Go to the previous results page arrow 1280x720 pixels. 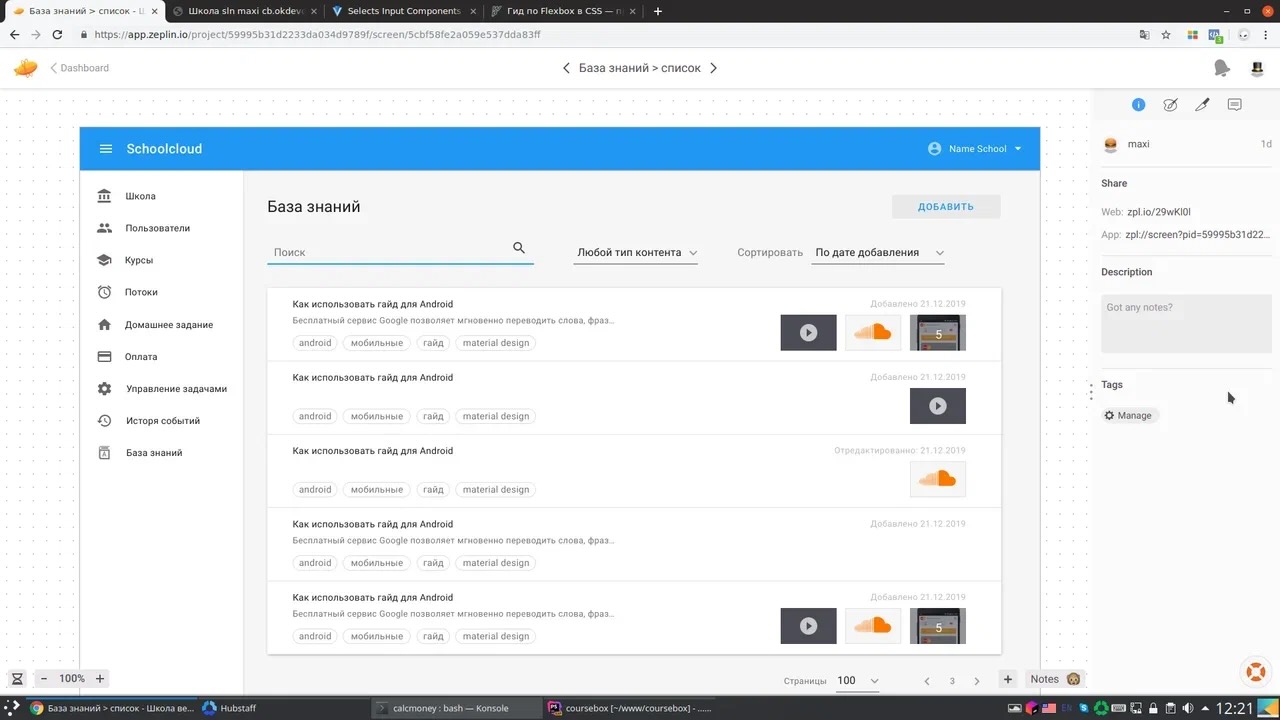(927, 681)
